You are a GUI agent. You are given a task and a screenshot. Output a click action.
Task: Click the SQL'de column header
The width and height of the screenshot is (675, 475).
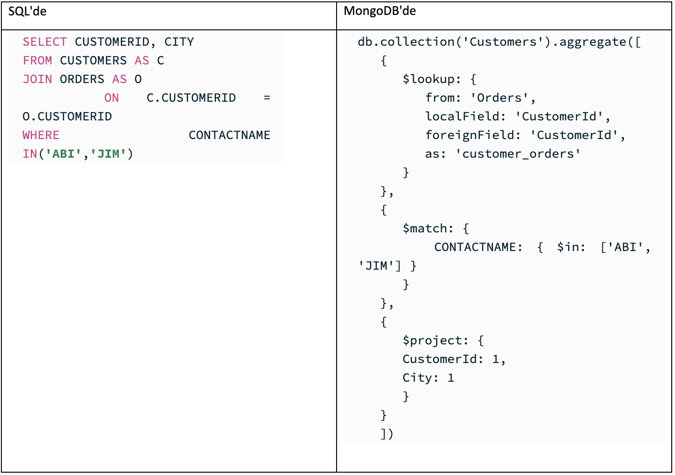[x=28, y=10]
